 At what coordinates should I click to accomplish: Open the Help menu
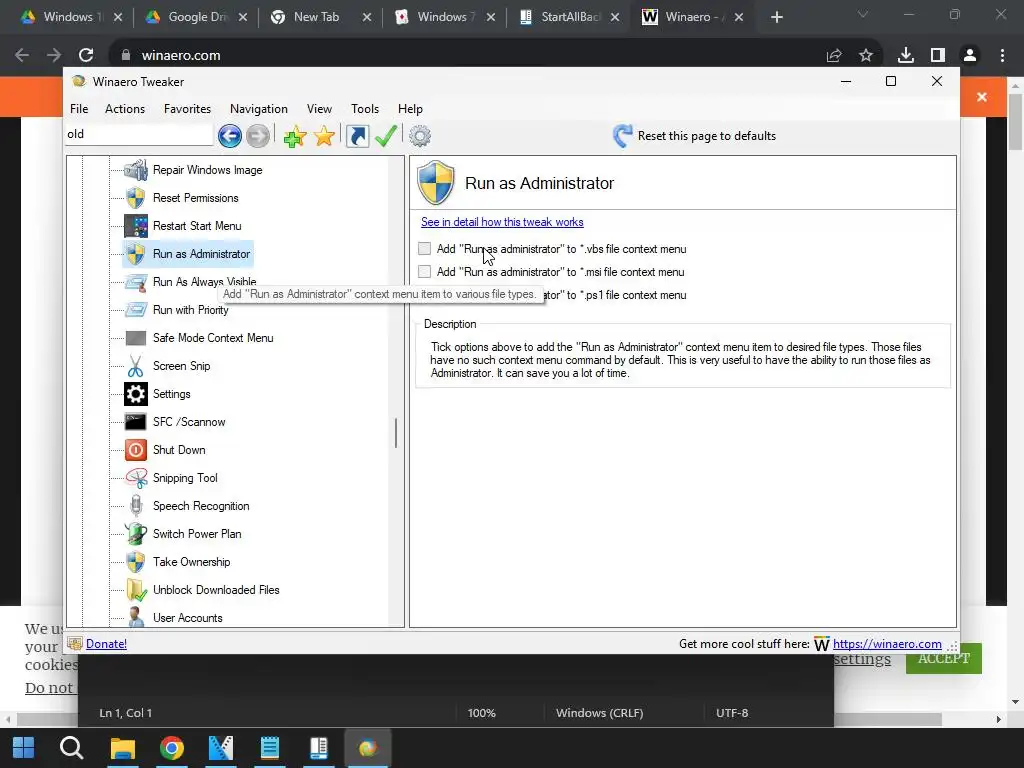(x=410, y=109)
